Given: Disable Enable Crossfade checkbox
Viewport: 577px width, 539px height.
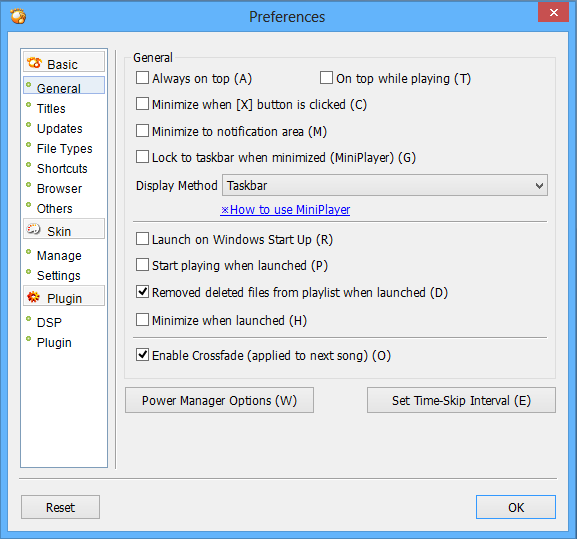Looking at the screenshot, I should pyautogui.click(x=142, y=355).
